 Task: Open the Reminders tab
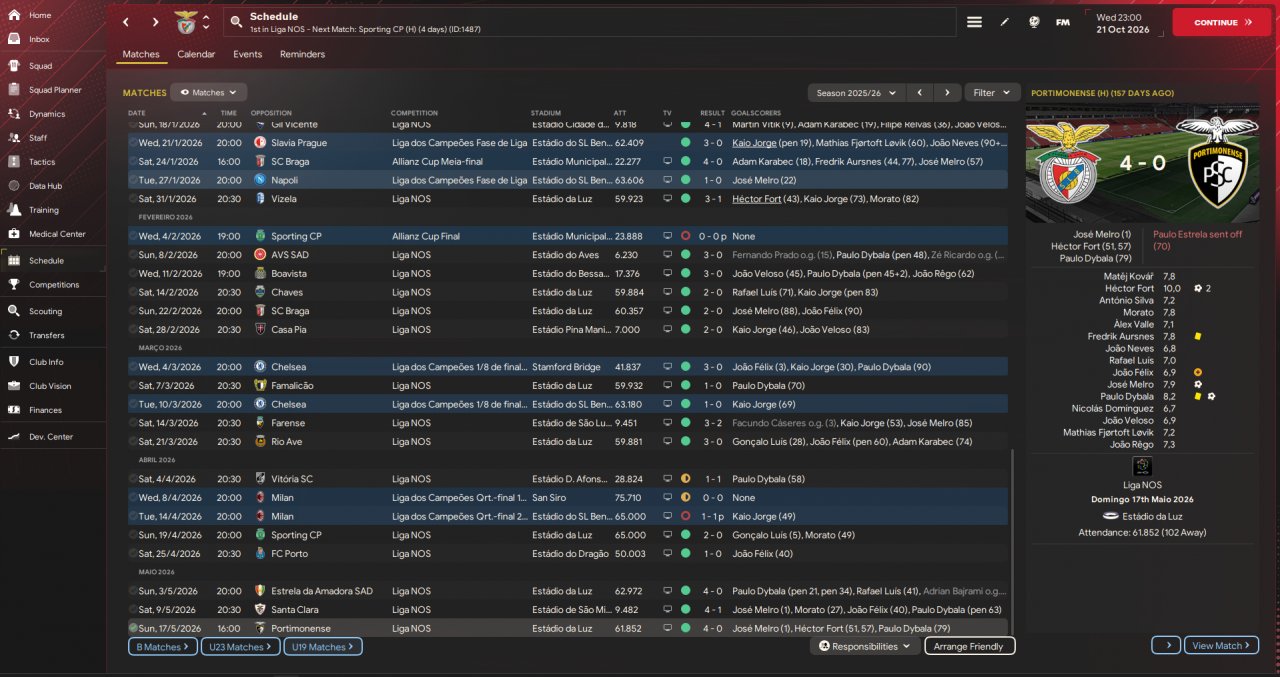click(x=302, y=54)
